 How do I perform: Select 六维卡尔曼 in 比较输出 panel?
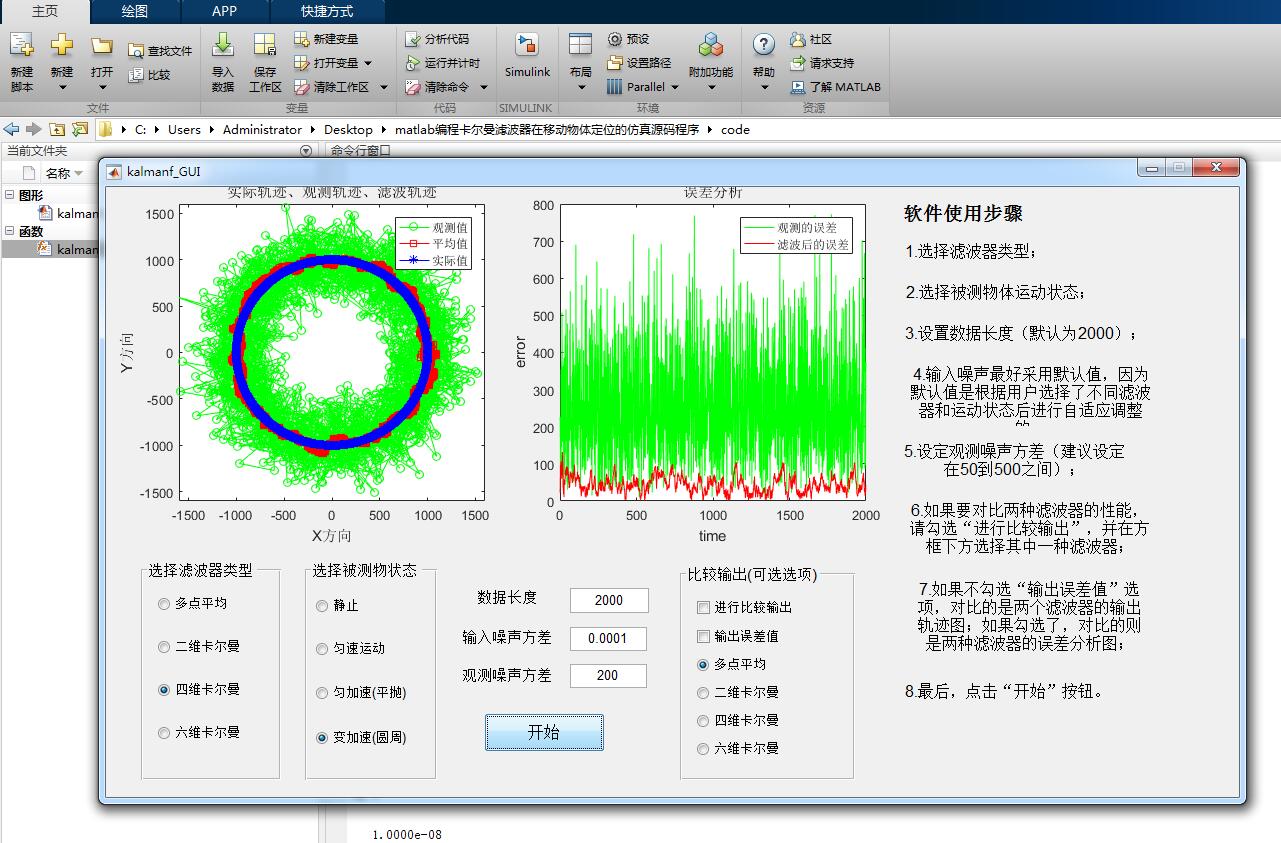(703, 748)
